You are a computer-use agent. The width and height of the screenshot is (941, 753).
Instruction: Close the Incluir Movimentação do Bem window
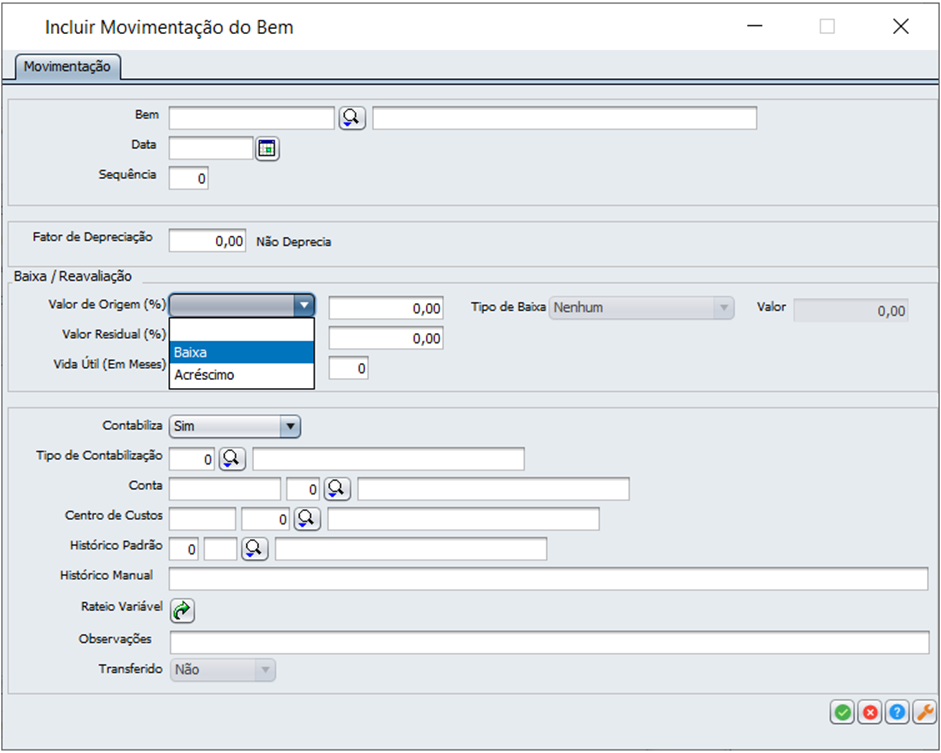pos(900,26)
